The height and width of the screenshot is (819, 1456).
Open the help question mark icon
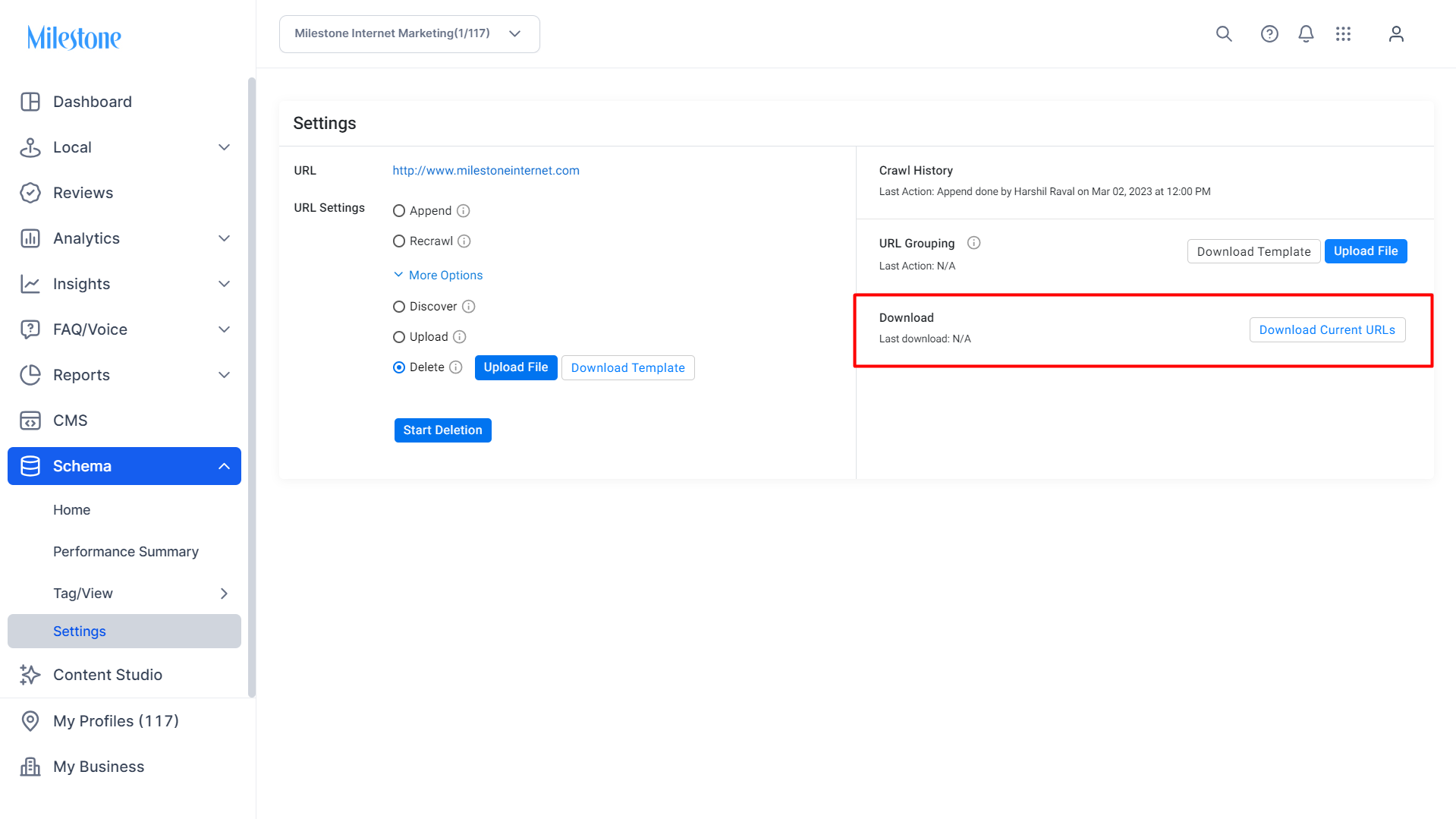point(1269,34)
